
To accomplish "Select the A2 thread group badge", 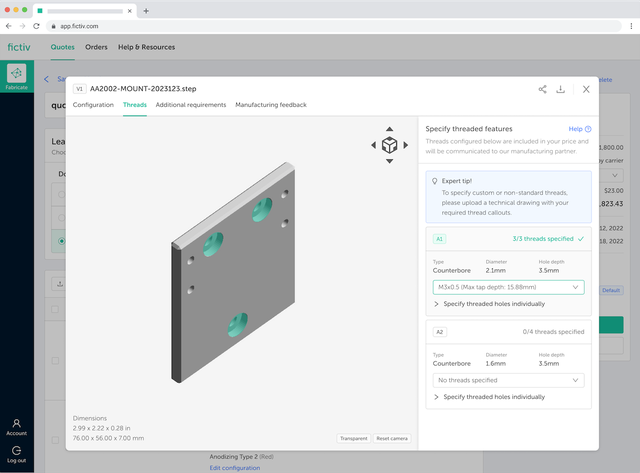I will (439, 332).
